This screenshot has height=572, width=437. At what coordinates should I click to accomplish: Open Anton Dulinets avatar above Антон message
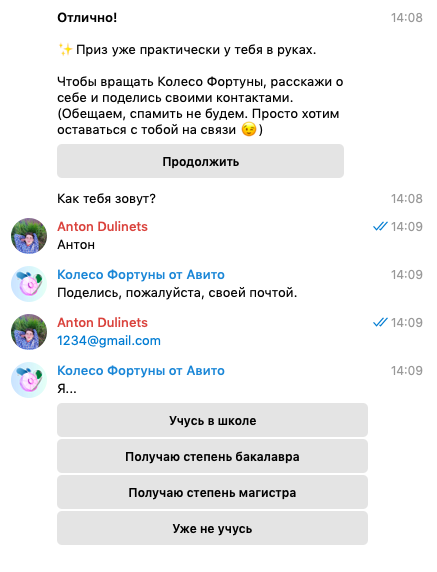[29, 236]
